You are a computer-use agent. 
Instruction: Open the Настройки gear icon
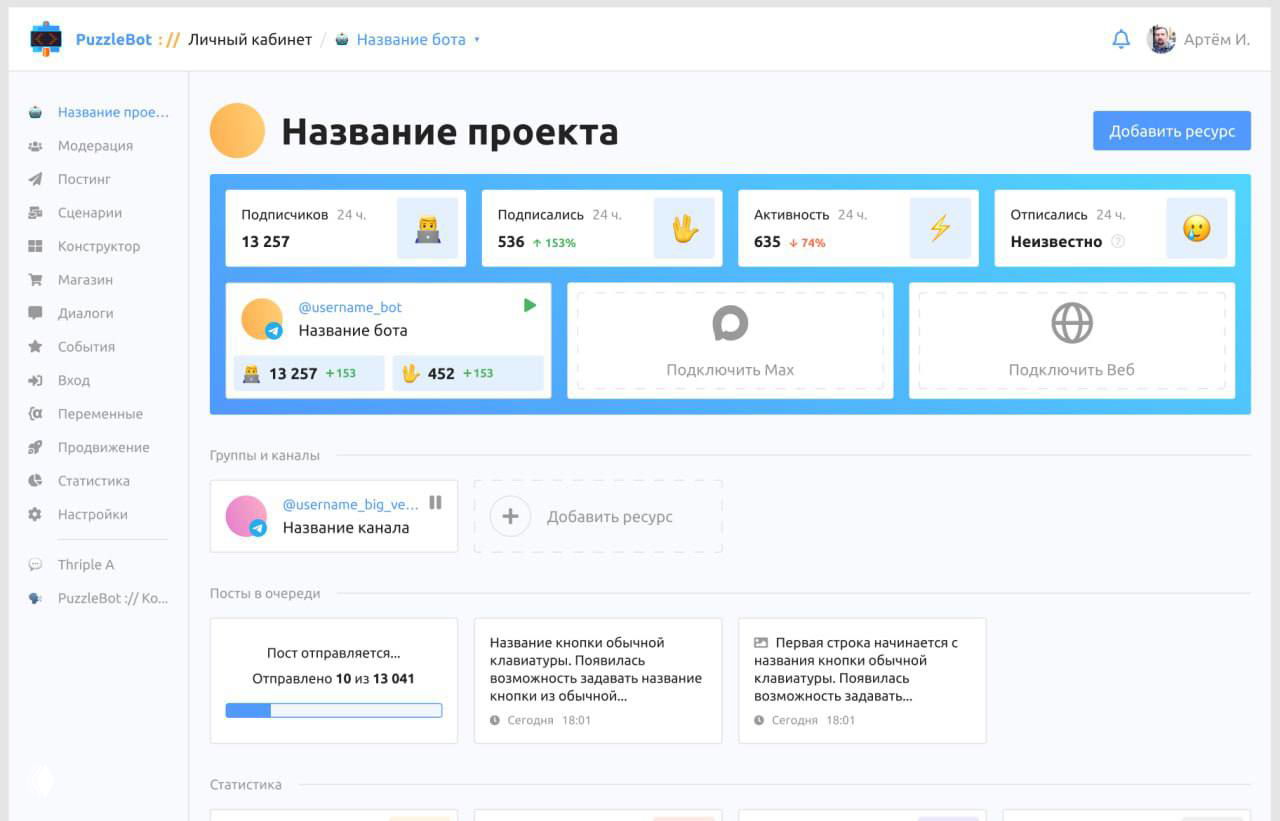coord(35,514)
